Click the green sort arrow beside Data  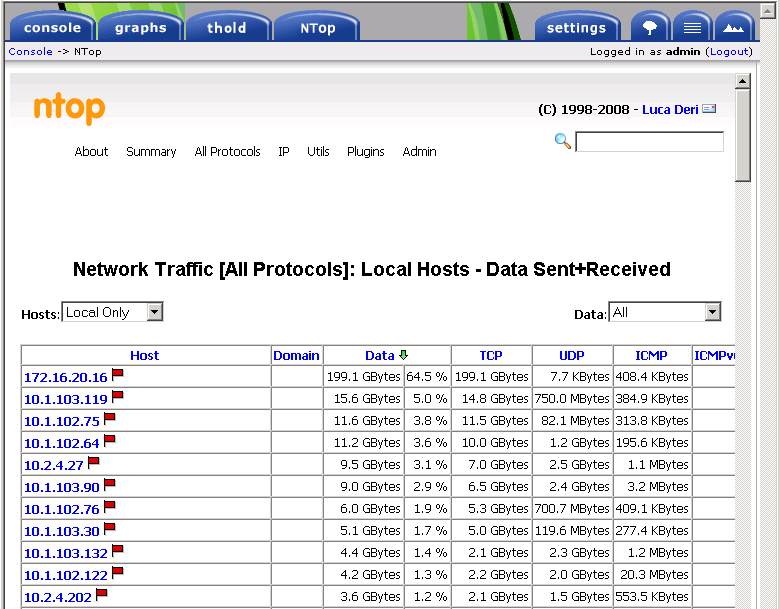[403, 355]
